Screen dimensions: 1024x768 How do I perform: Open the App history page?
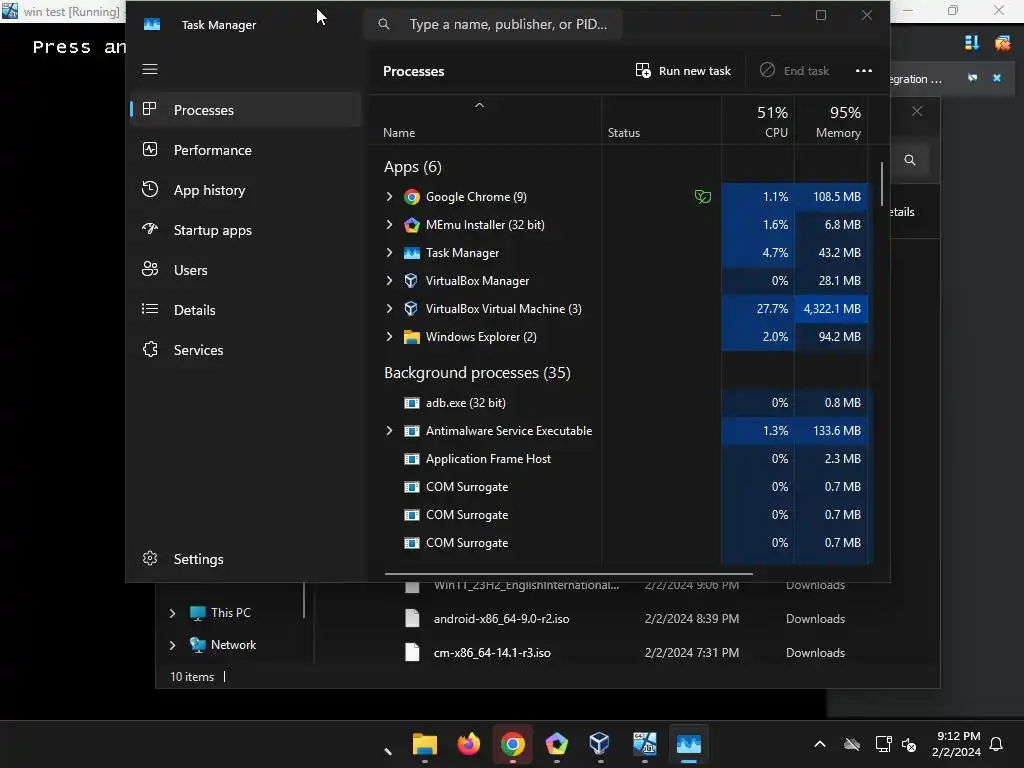(x=246, y=190)
